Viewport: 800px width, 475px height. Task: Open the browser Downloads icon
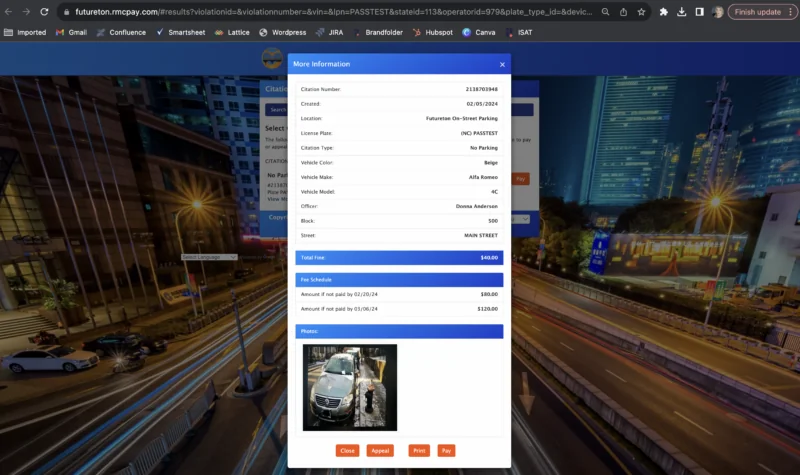(x=681, y=12)
